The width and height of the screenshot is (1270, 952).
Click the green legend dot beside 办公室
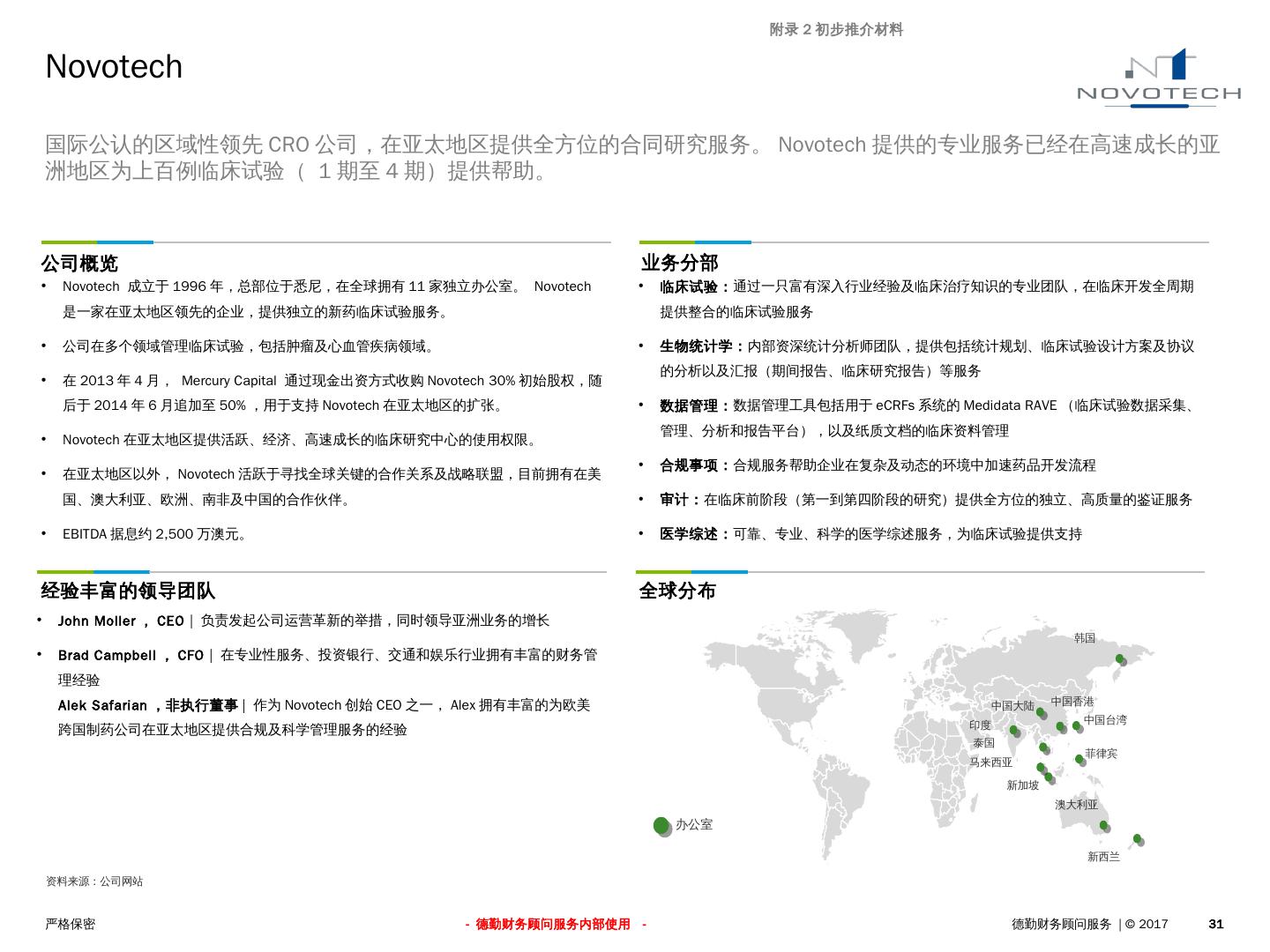pos(661,825)
